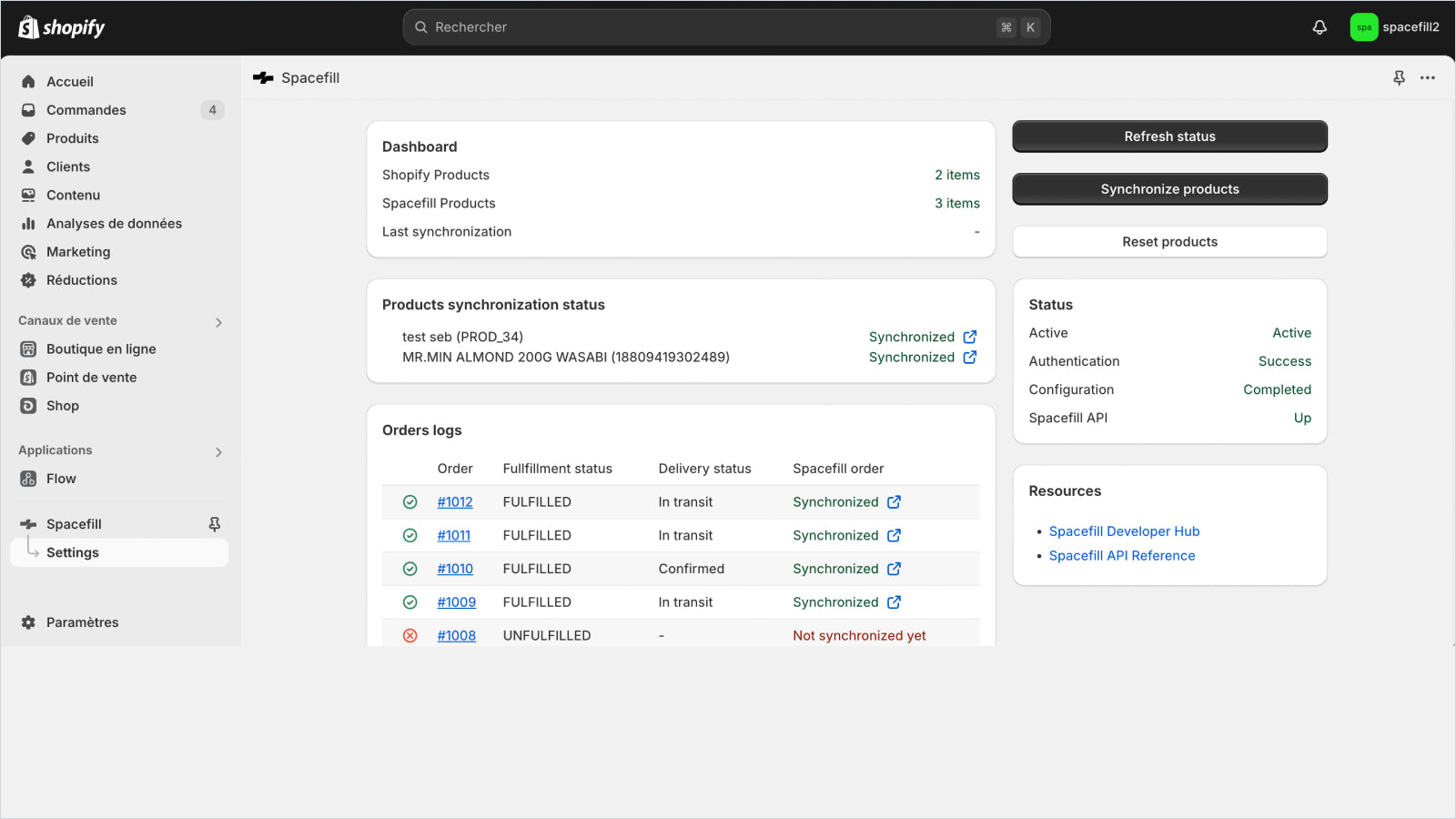Viewport: 1456px width, 819px height.
Task: Expand the Canaux de vente section
Action: click(x=217, y=321)
